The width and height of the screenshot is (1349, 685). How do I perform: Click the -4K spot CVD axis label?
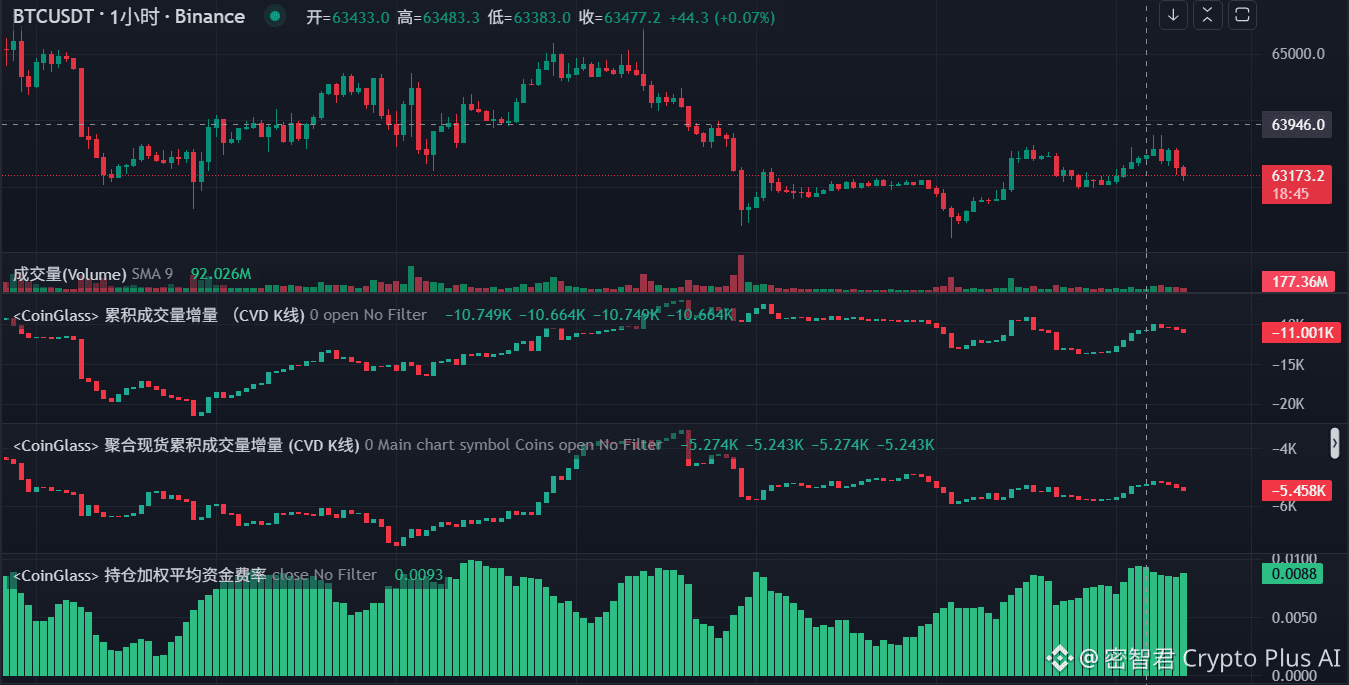[1283, 449]
